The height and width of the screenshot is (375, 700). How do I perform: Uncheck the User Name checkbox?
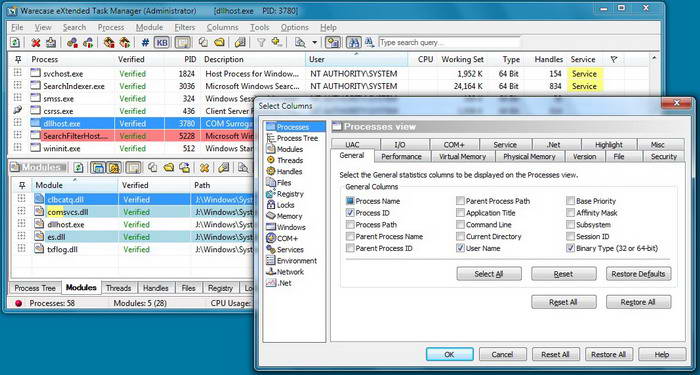[x=460, y=248]
